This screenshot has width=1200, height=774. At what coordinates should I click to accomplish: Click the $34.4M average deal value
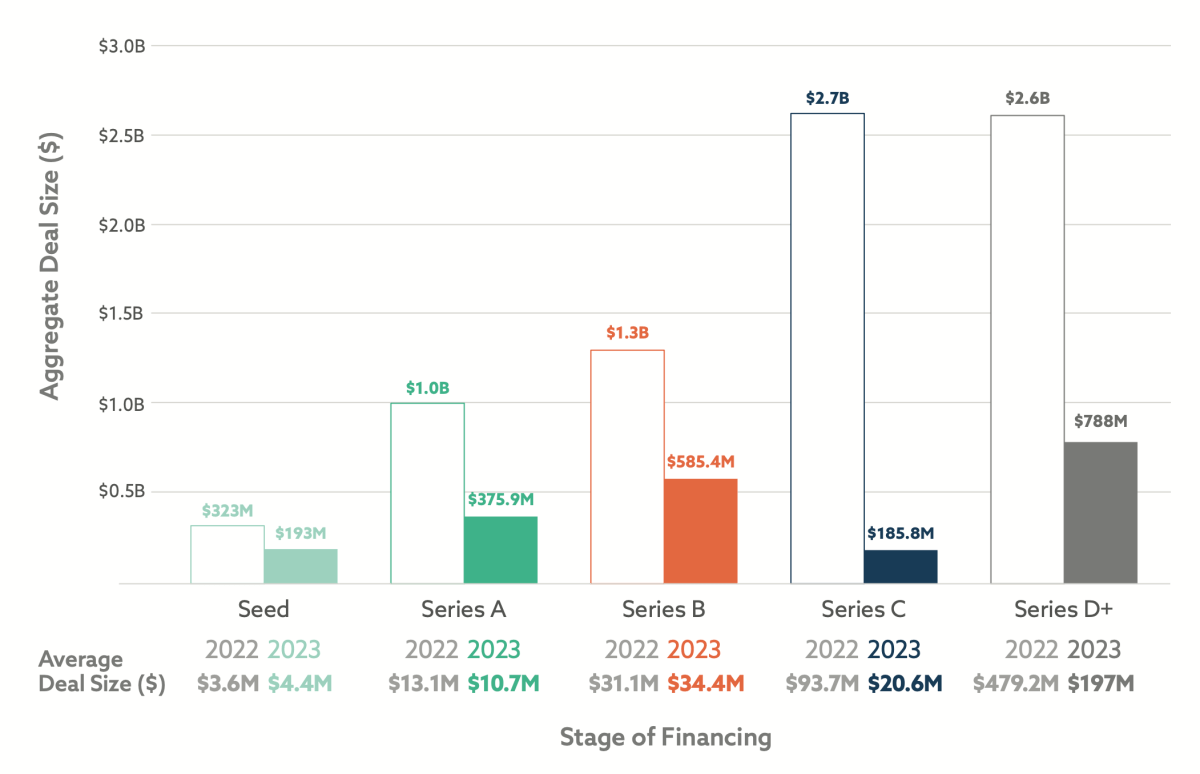tap(706, 684)
